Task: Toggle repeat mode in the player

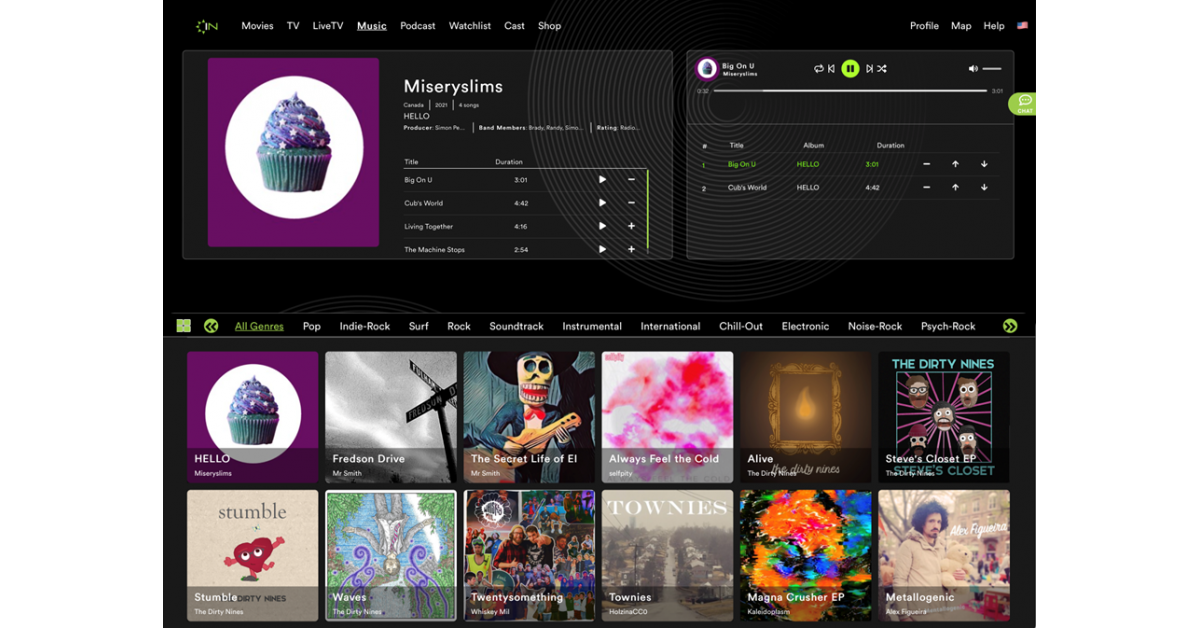Action: (818, 69)
